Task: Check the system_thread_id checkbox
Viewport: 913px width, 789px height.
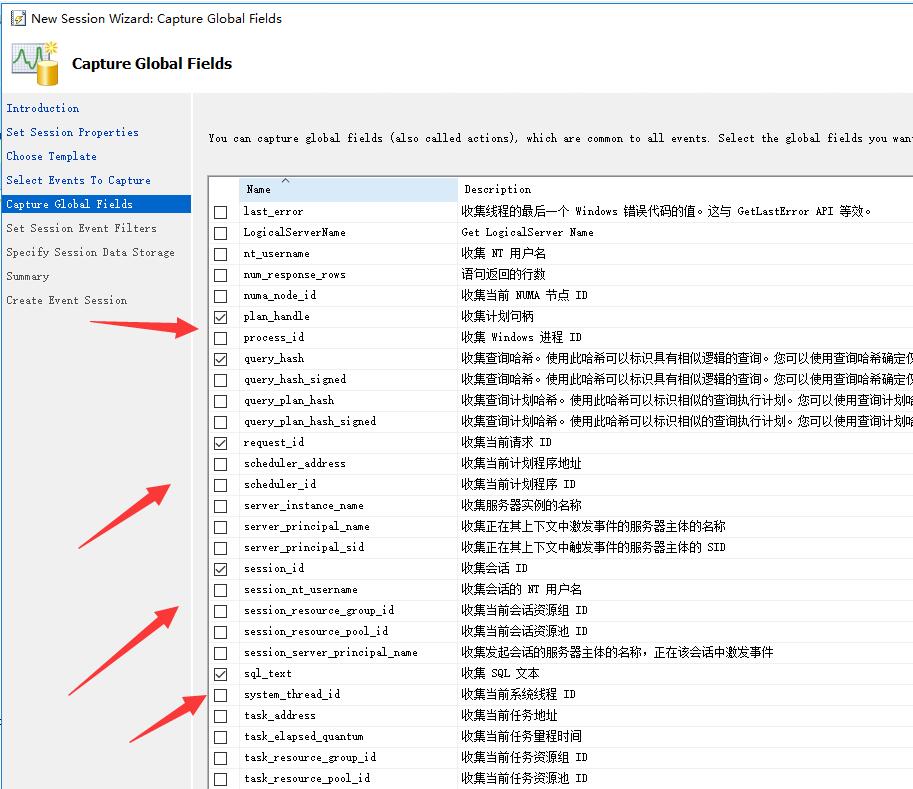Action: point(221,695)
